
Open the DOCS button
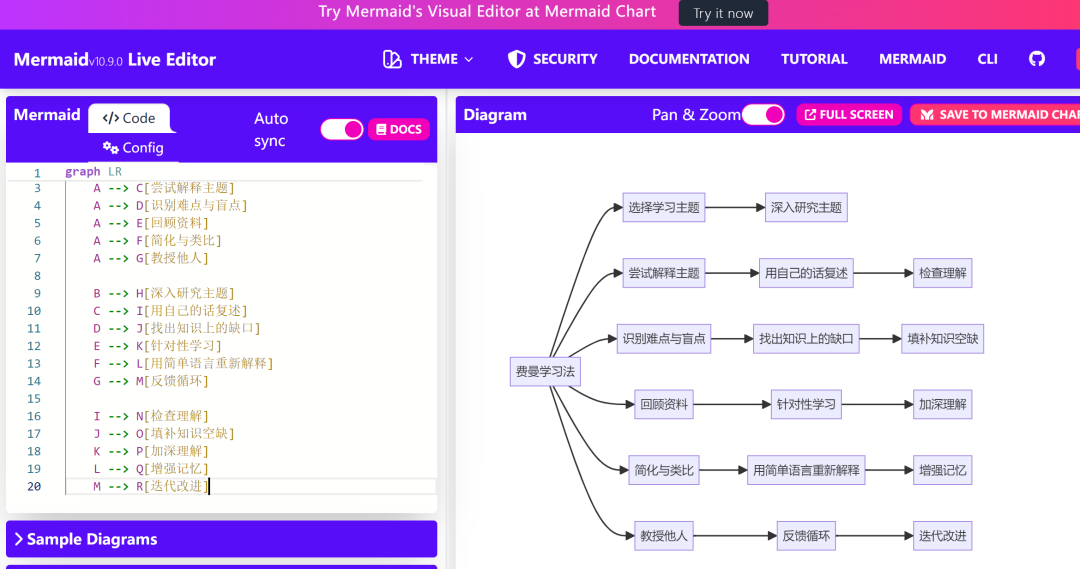(399, 130)
